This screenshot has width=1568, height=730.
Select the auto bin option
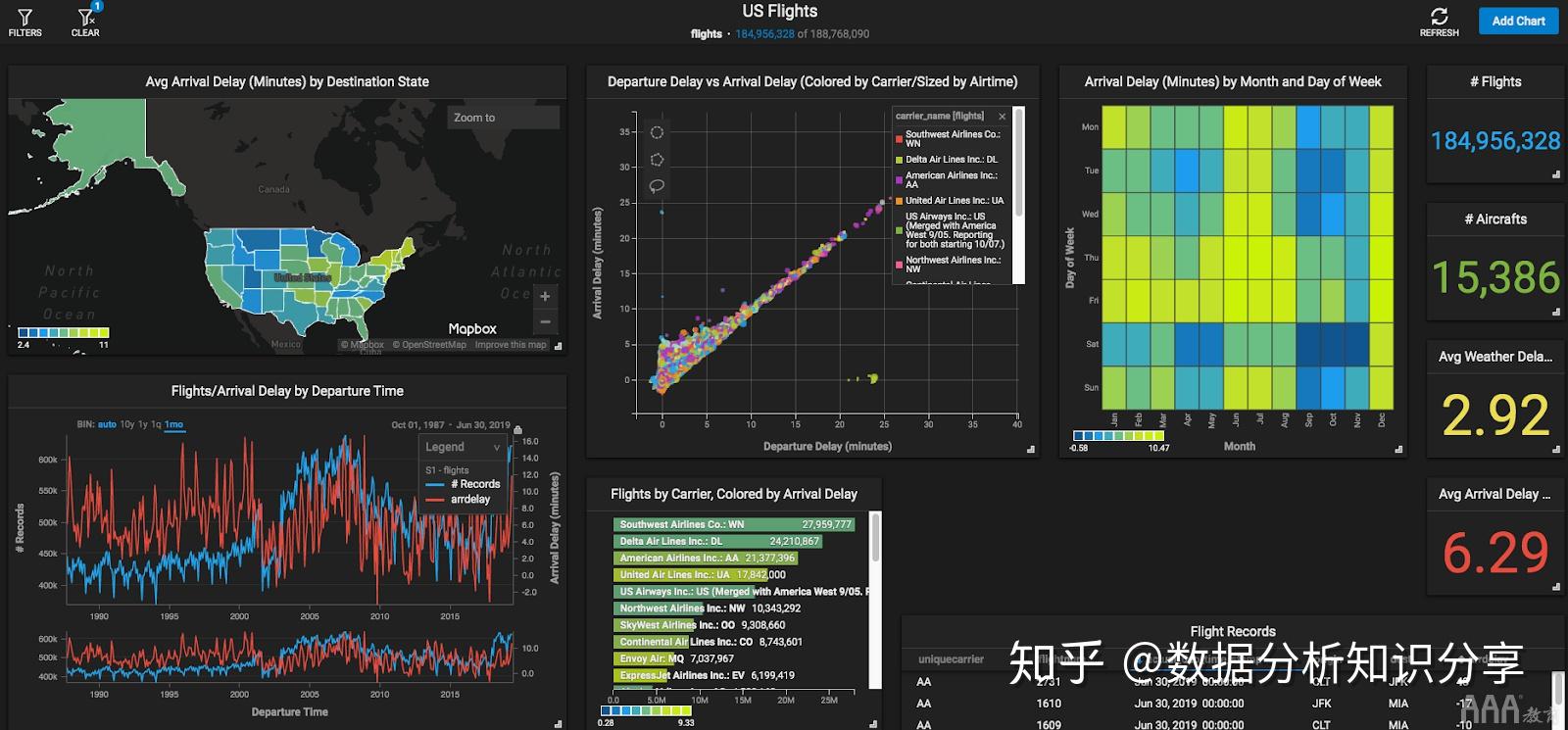107,424
